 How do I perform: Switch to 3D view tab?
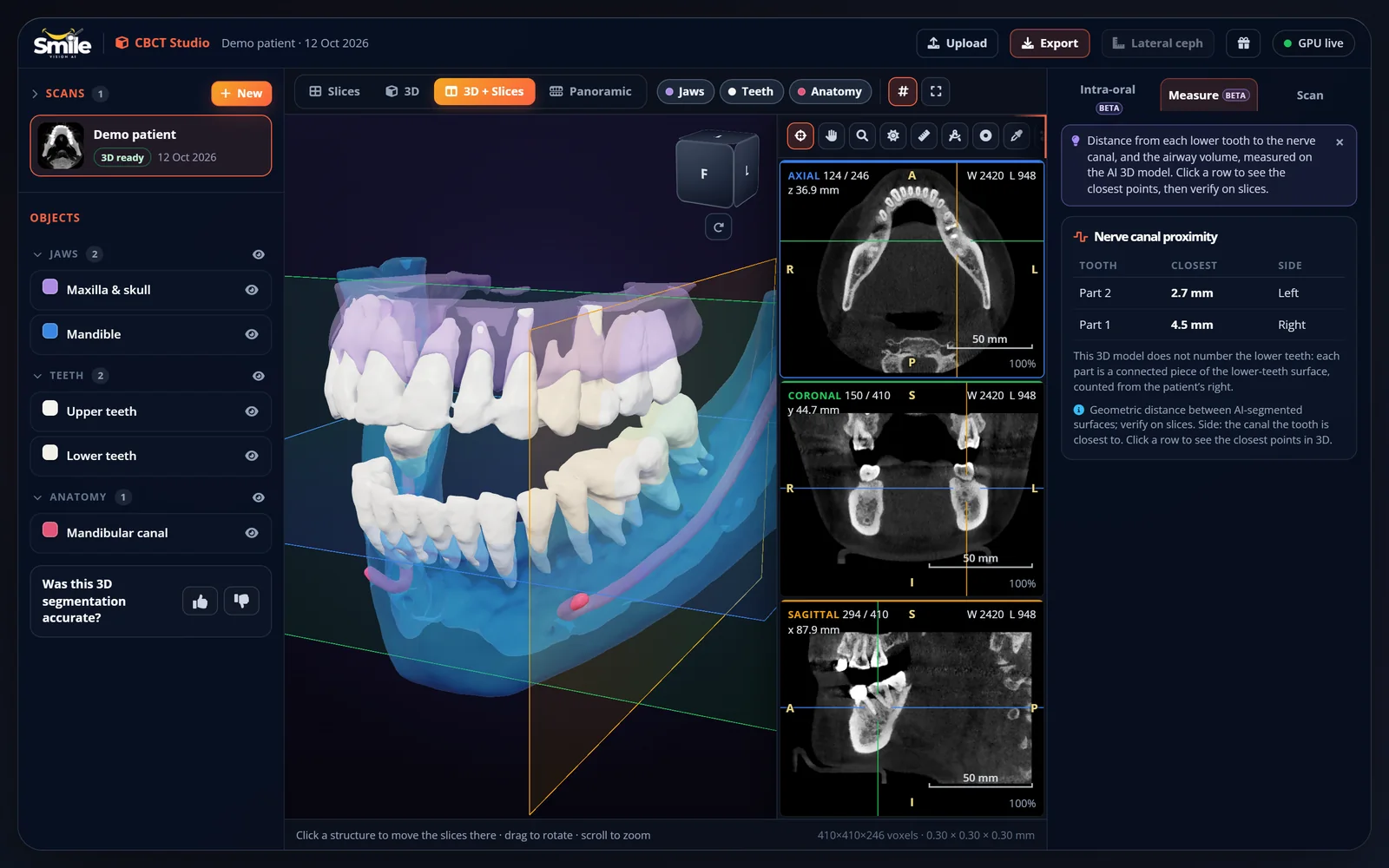[x=402, y=91]
